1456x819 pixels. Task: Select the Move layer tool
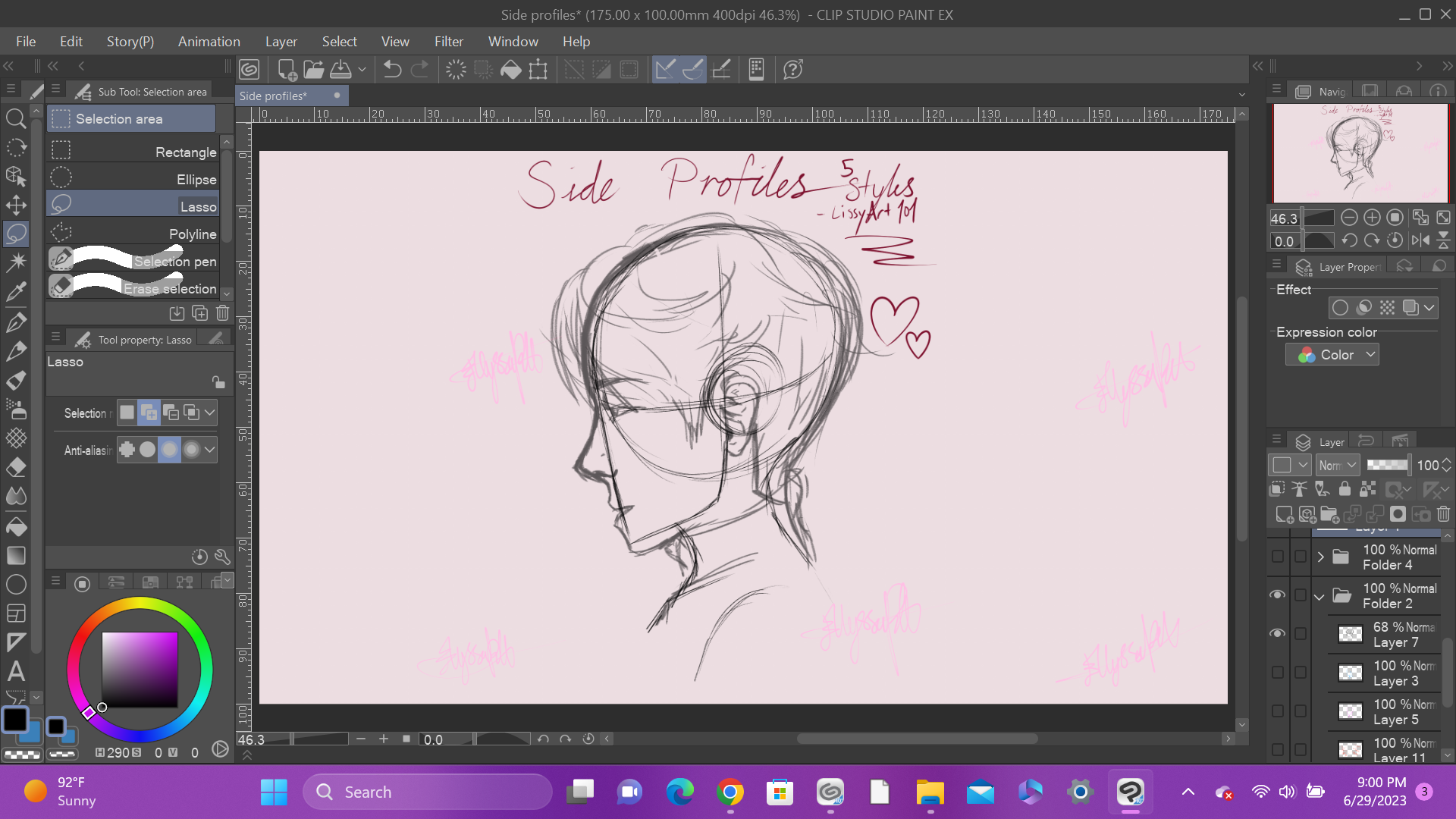pos(16,206)
